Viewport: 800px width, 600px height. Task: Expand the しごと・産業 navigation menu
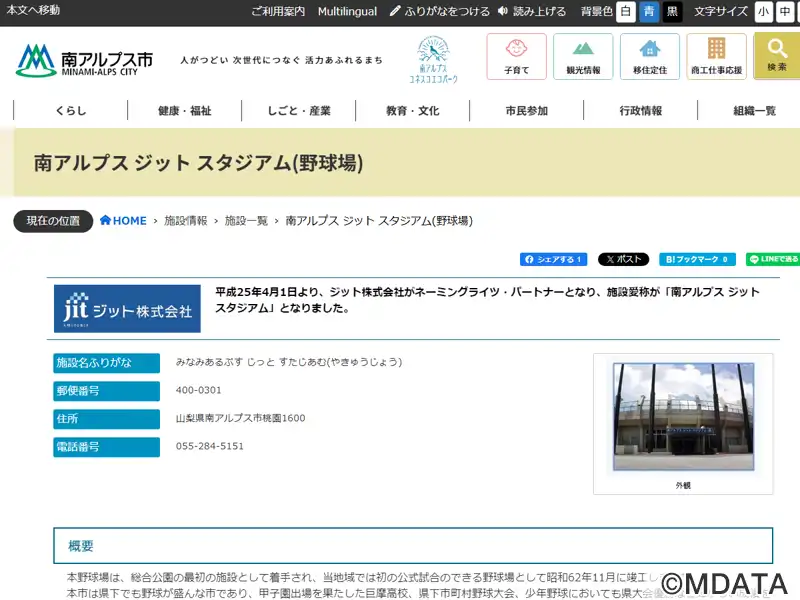299,111
